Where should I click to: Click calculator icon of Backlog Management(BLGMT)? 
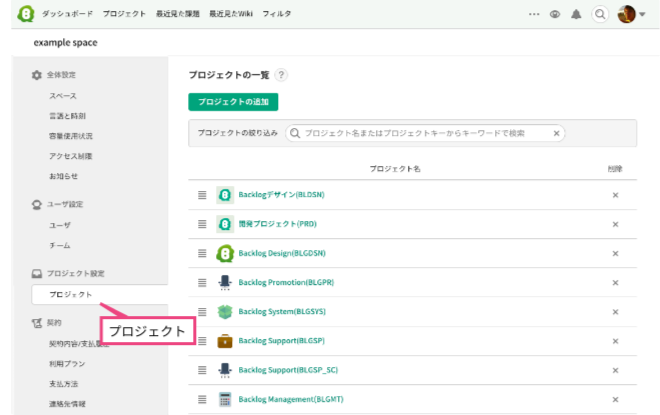click(225, 399)
